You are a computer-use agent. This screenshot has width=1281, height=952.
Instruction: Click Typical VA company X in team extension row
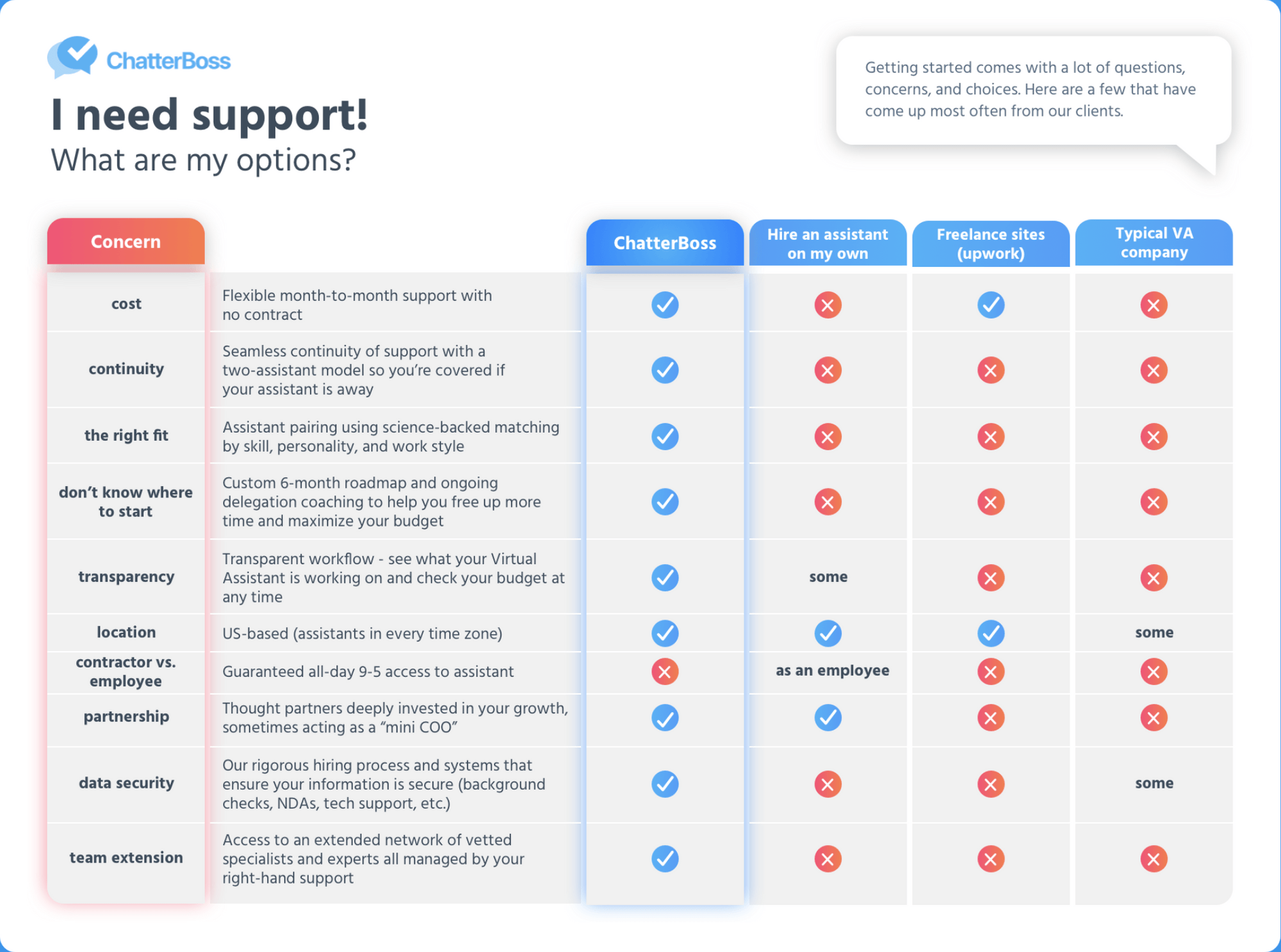click(1154, 859)
